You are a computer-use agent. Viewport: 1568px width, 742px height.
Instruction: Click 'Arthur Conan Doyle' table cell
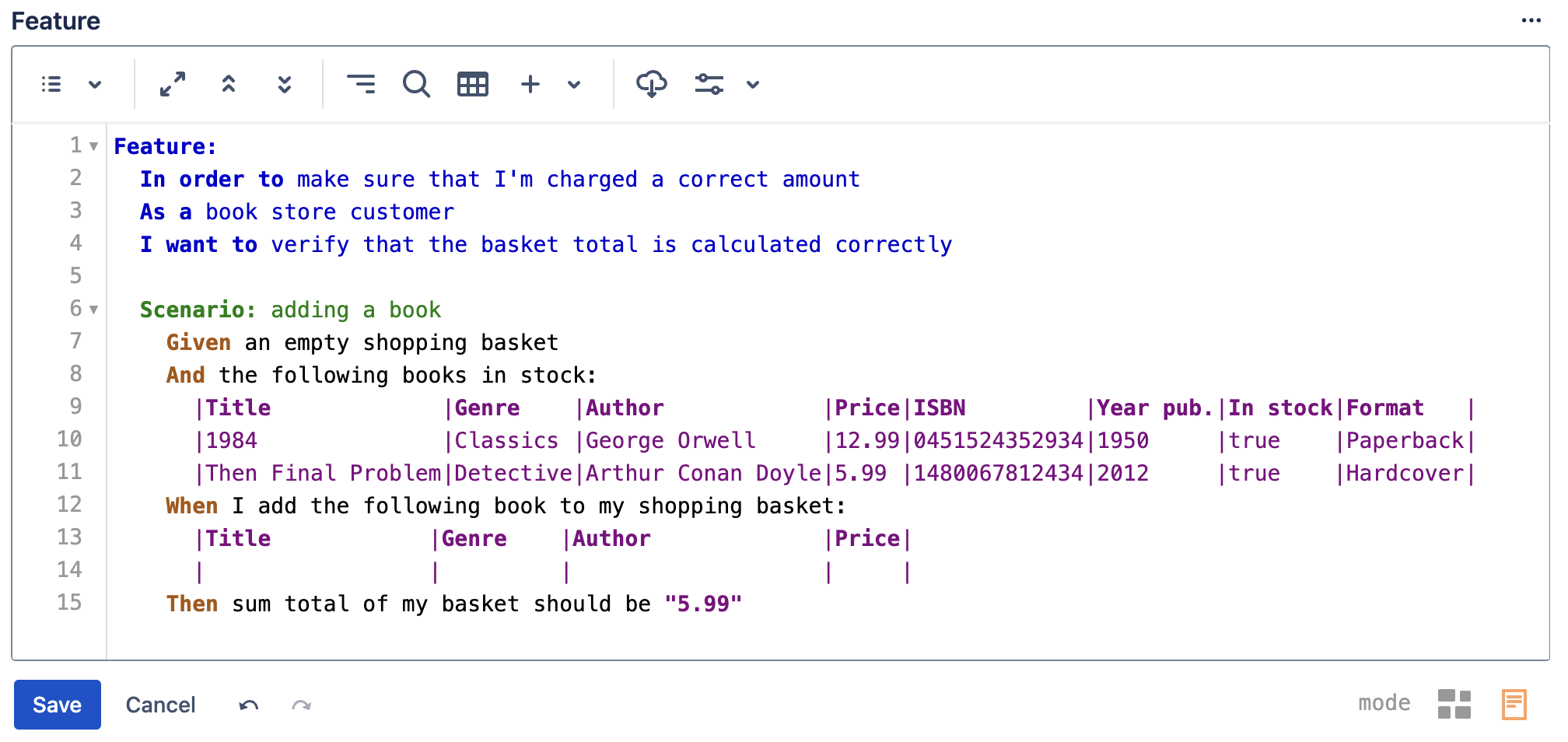[703, 473]
